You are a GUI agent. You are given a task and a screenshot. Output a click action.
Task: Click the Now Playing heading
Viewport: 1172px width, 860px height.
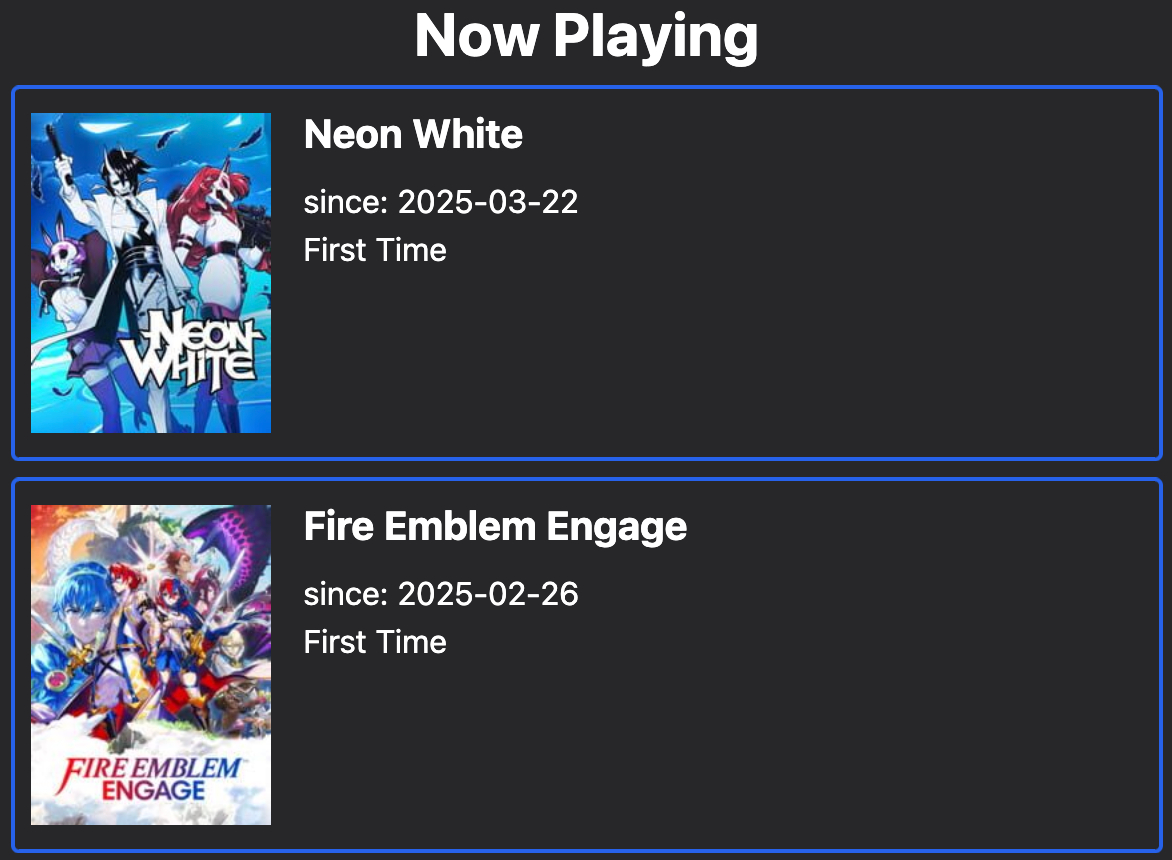point(586,36)
